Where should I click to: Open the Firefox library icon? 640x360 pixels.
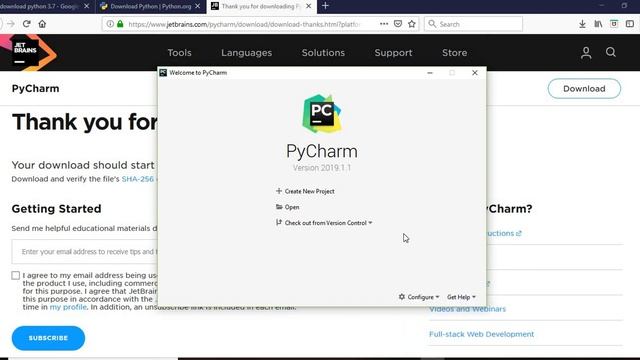[x=598, y=24]
